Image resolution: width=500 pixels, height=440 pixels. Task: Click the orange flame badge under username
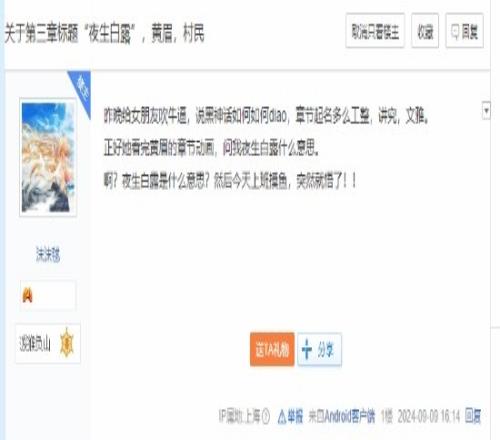click(x=27, y=295)
